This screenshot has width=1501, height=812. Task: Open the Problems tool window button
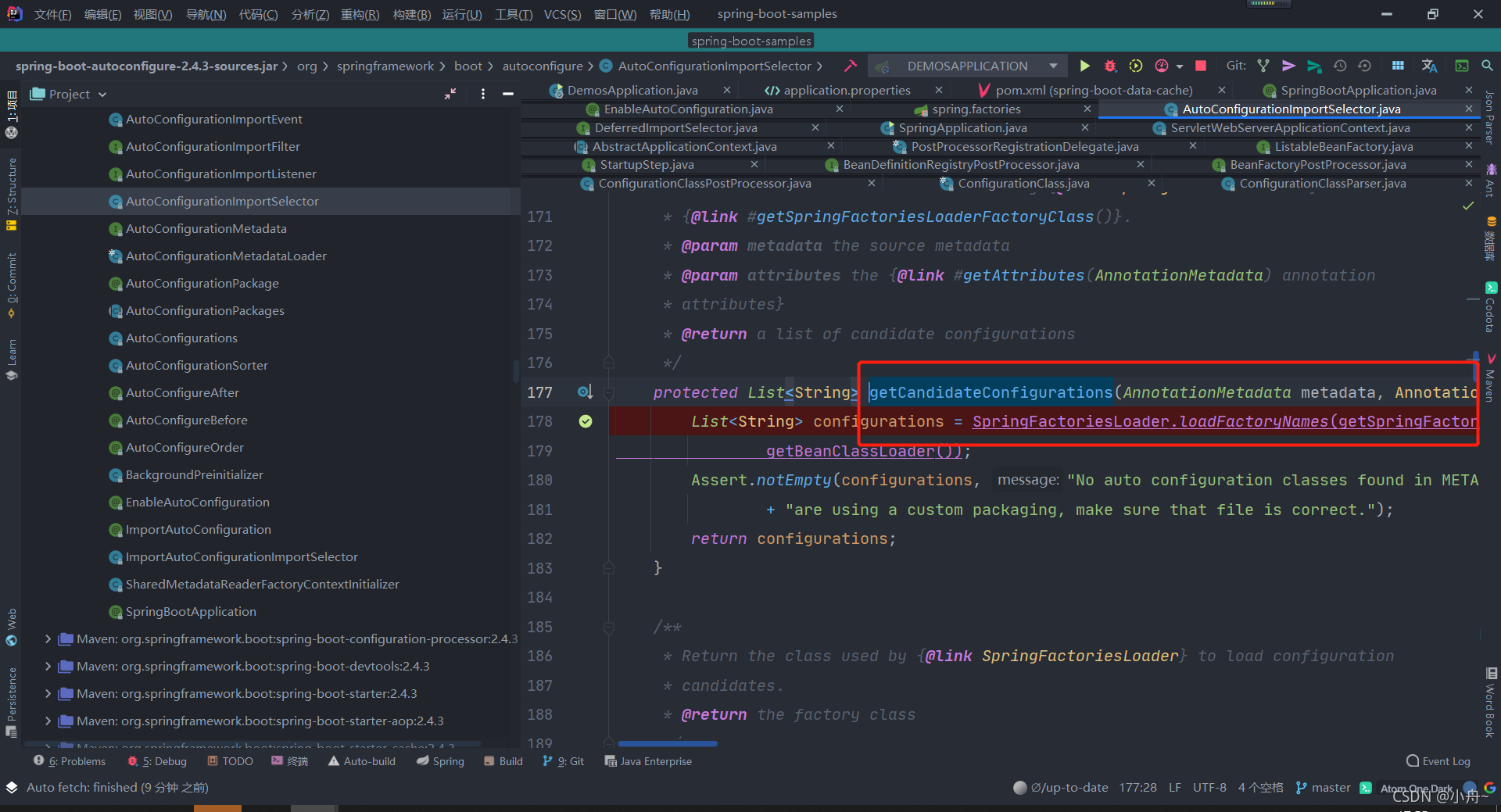[70, 761]
